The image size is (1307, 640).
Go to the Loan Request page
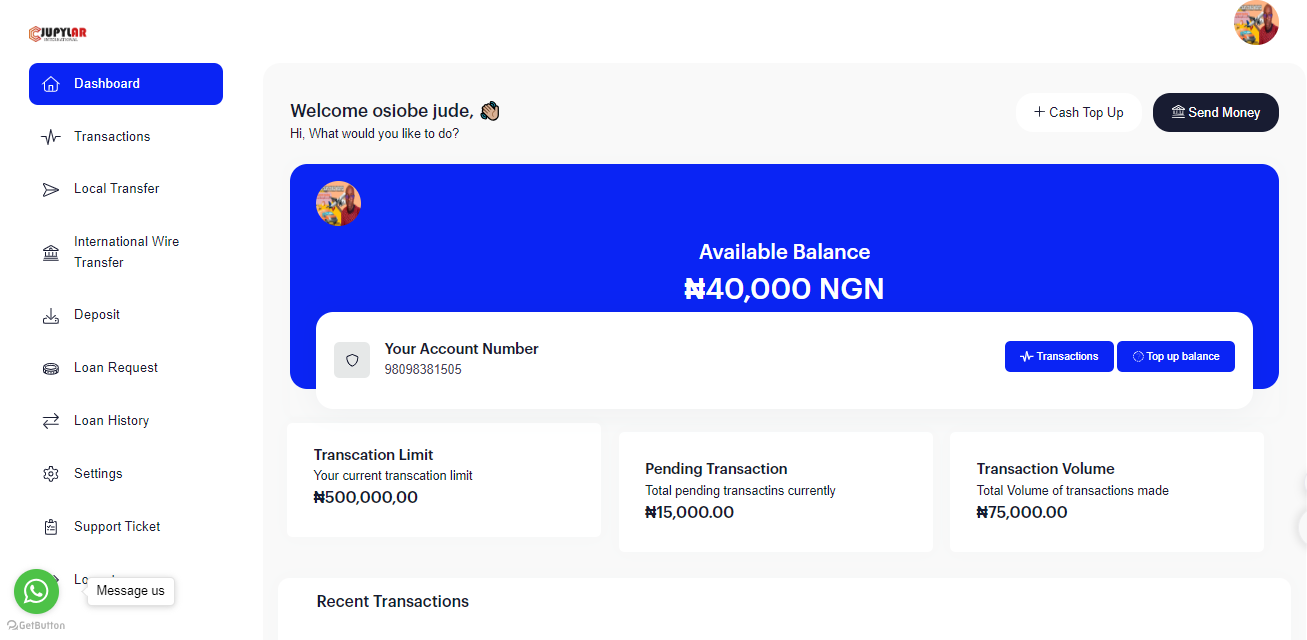pyautogui.click(x=116, y=368)
